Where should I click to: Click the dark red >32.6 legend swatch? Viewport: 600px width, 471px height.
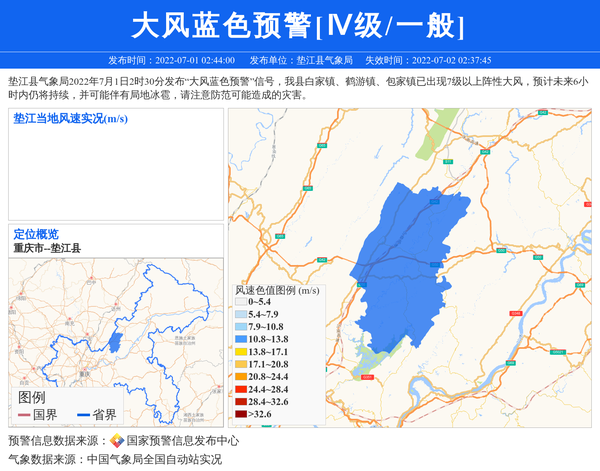click(240, 413)
